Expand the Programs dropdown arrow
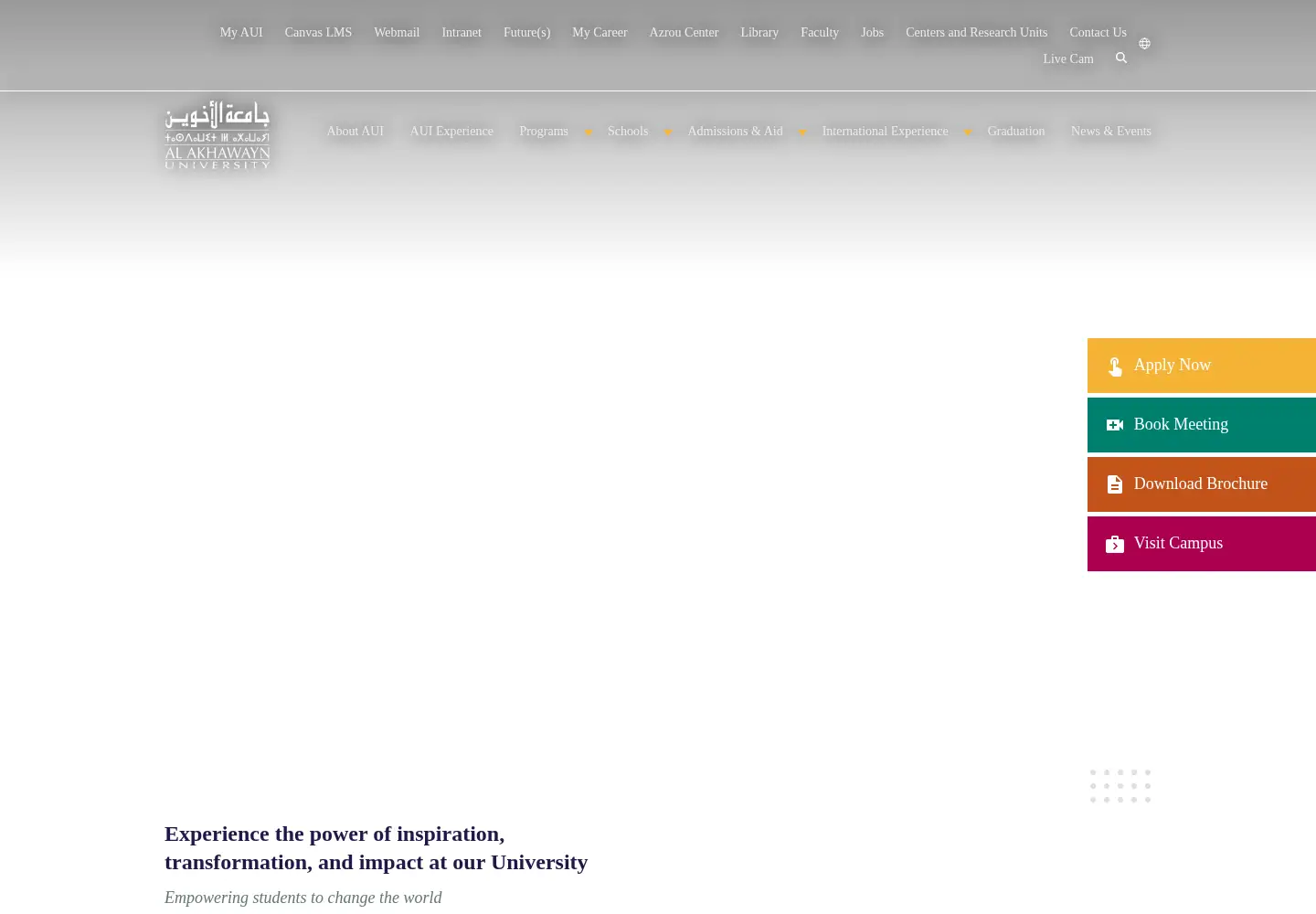The width and height of the screenshot is (1316, 914). click(588, 133)
